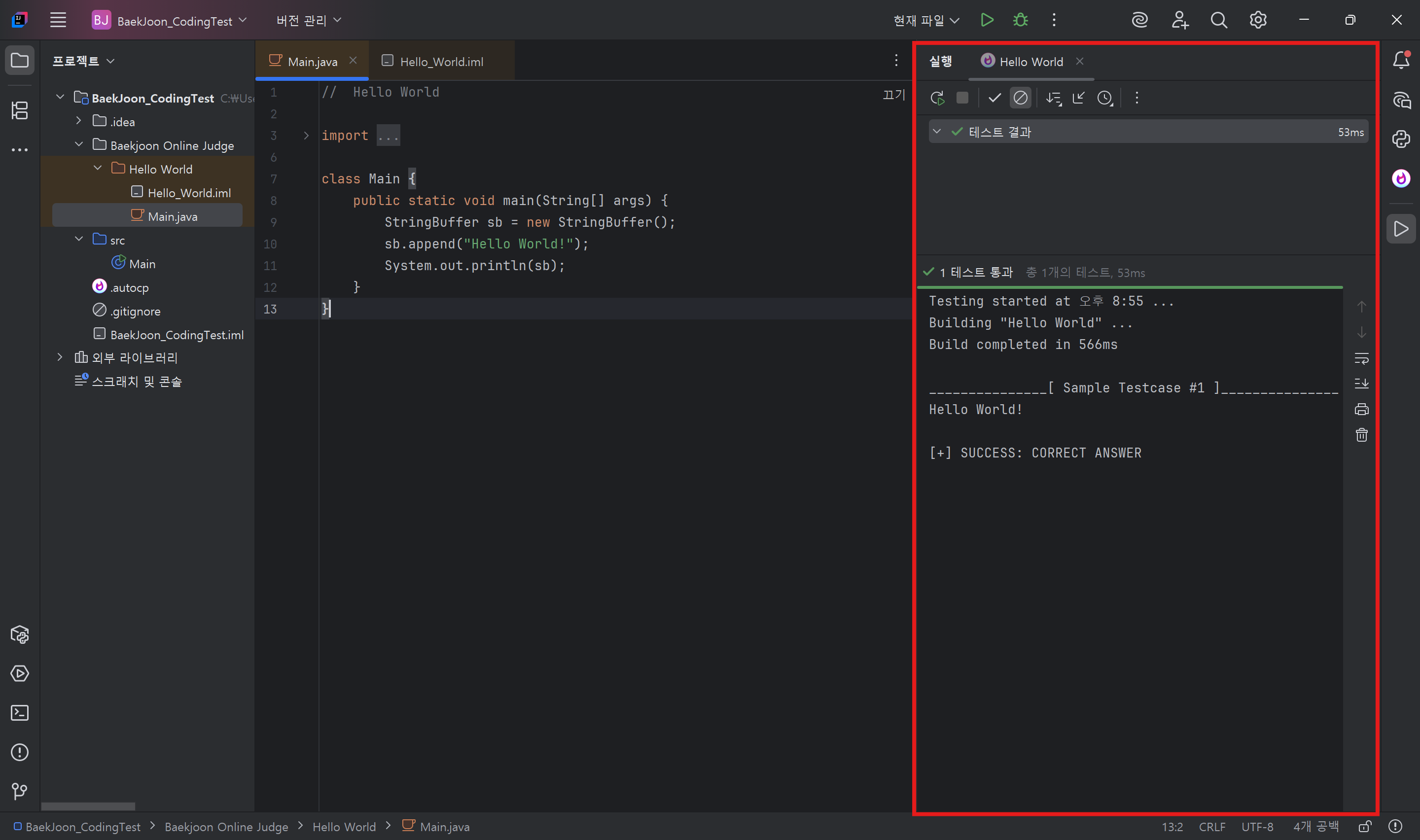Image resolution: width=1420 pixels, height=840 pixels.
Task: Toggle show passed tests checkmark
Action: (x=994, y=98)
